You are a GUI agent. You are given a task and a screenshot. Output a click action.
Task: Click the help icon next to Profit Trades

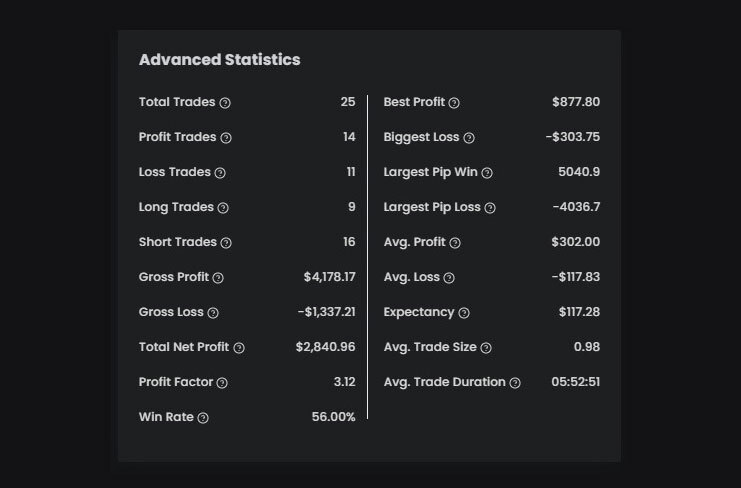click(226, 138)
